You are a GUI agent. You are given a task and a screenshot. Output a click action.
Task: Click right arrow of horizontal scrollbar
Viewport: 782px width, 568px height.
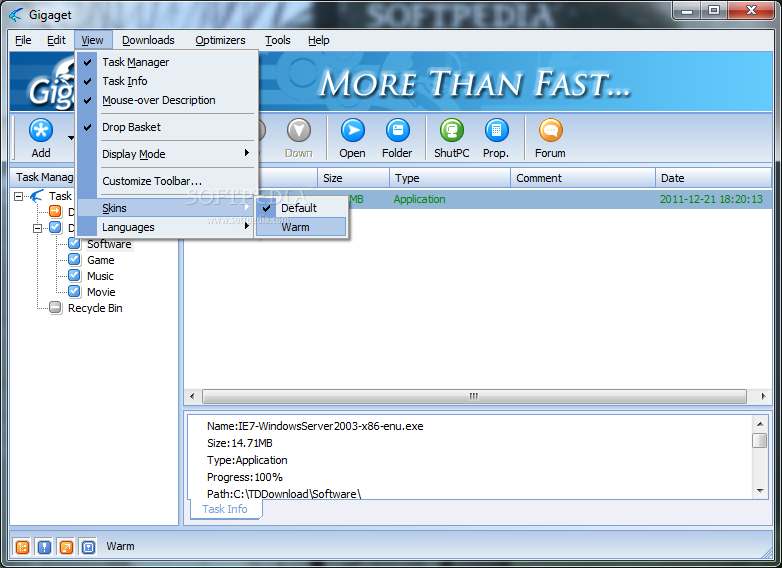764,396
